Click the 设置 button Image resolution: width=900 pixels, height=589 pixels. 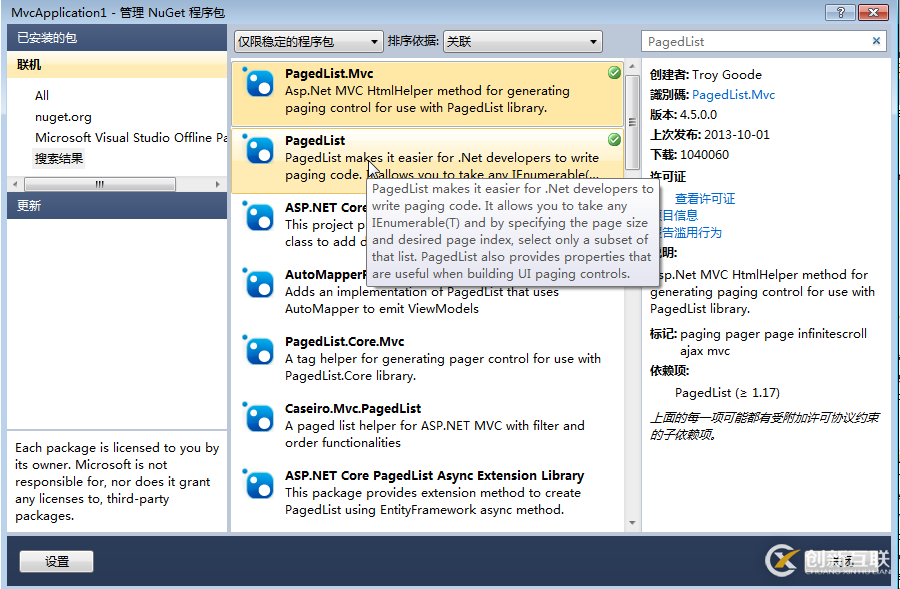(56, 561)
